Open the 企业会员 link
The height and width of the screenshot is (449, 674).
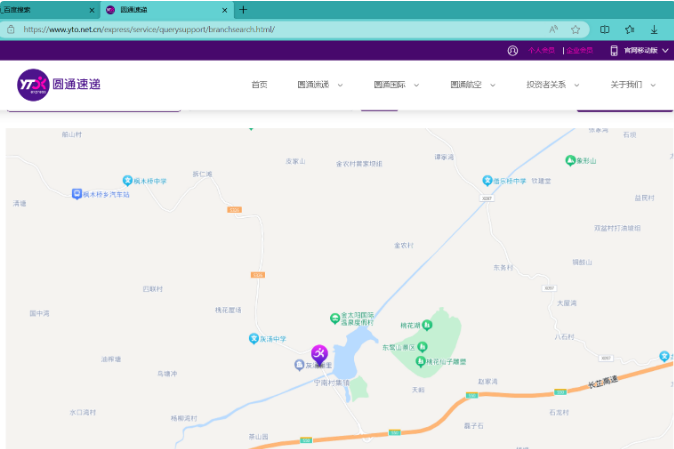(x=579, y=50)
